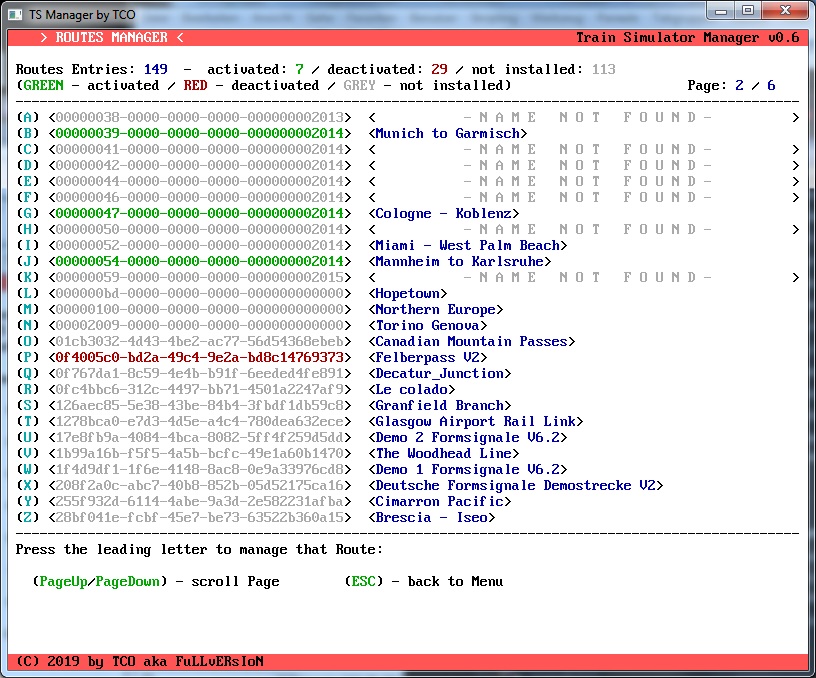Select The Woodhead Line route
Screen dimensions: 816x678
point(443,453)
